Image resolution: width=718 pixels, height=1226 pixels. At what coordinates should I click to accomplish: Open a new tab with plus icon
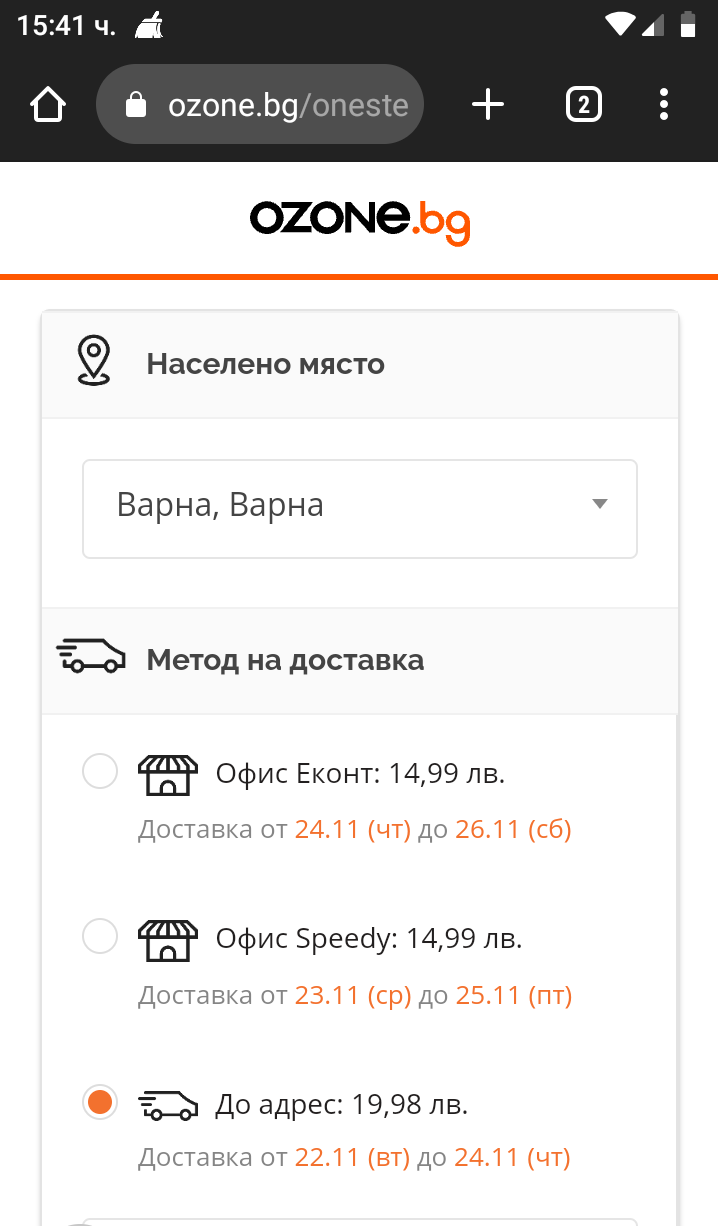[488, 104]
